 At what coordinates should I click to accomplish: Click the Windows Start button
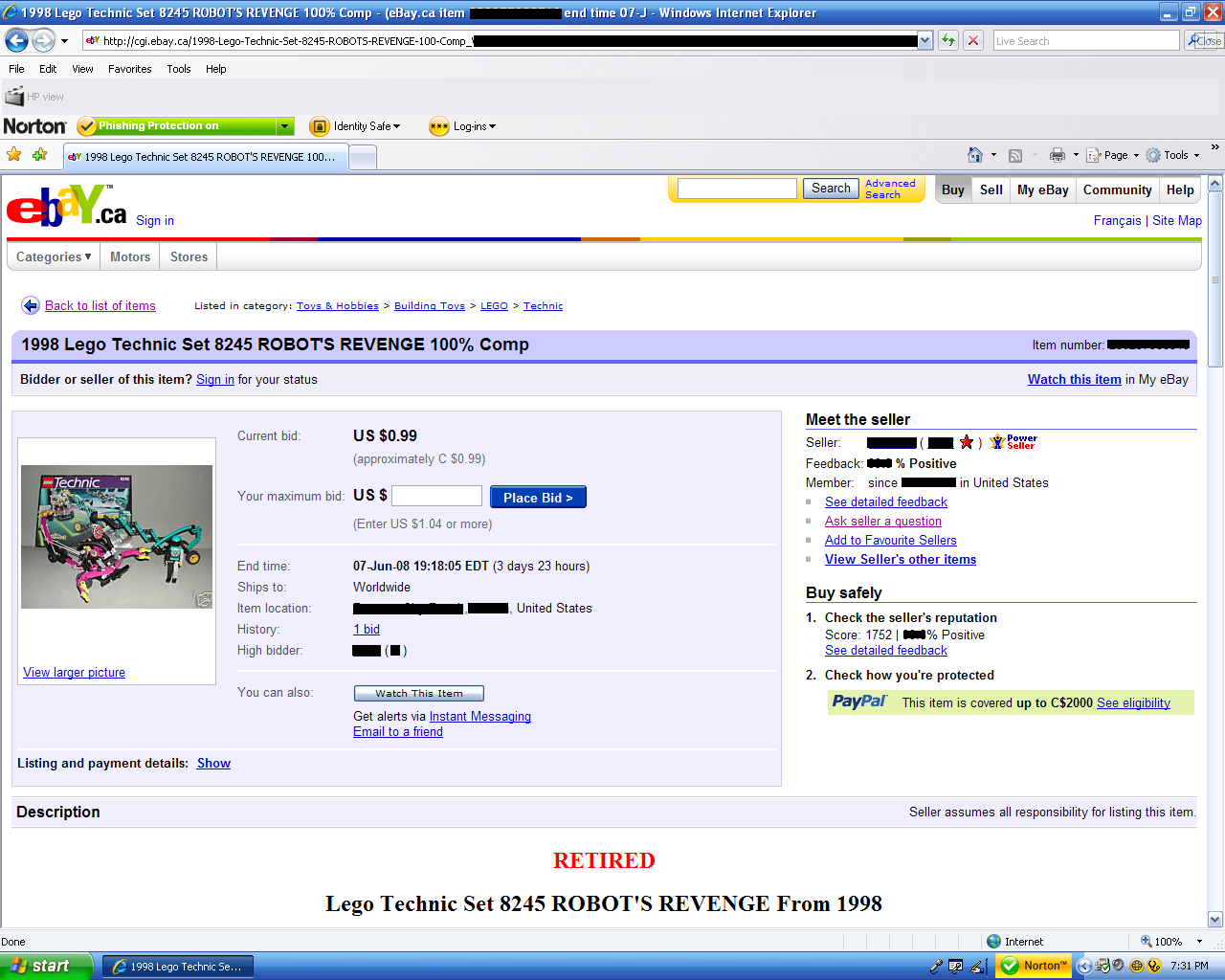point(46,966)
